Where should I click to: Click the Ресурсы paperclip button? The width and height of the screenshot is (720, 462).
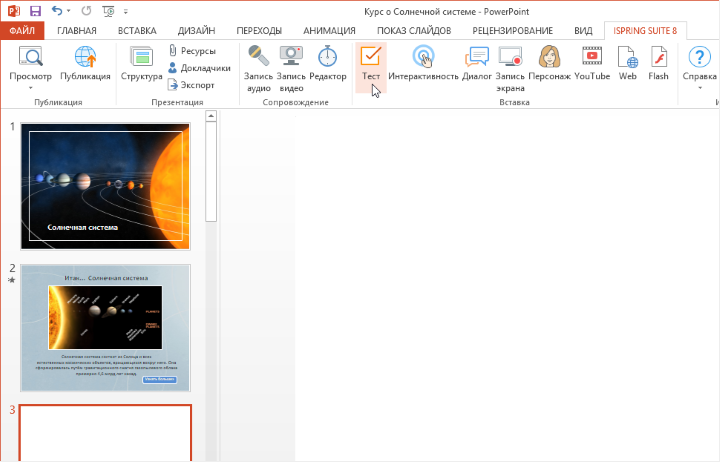click(192, 51)
